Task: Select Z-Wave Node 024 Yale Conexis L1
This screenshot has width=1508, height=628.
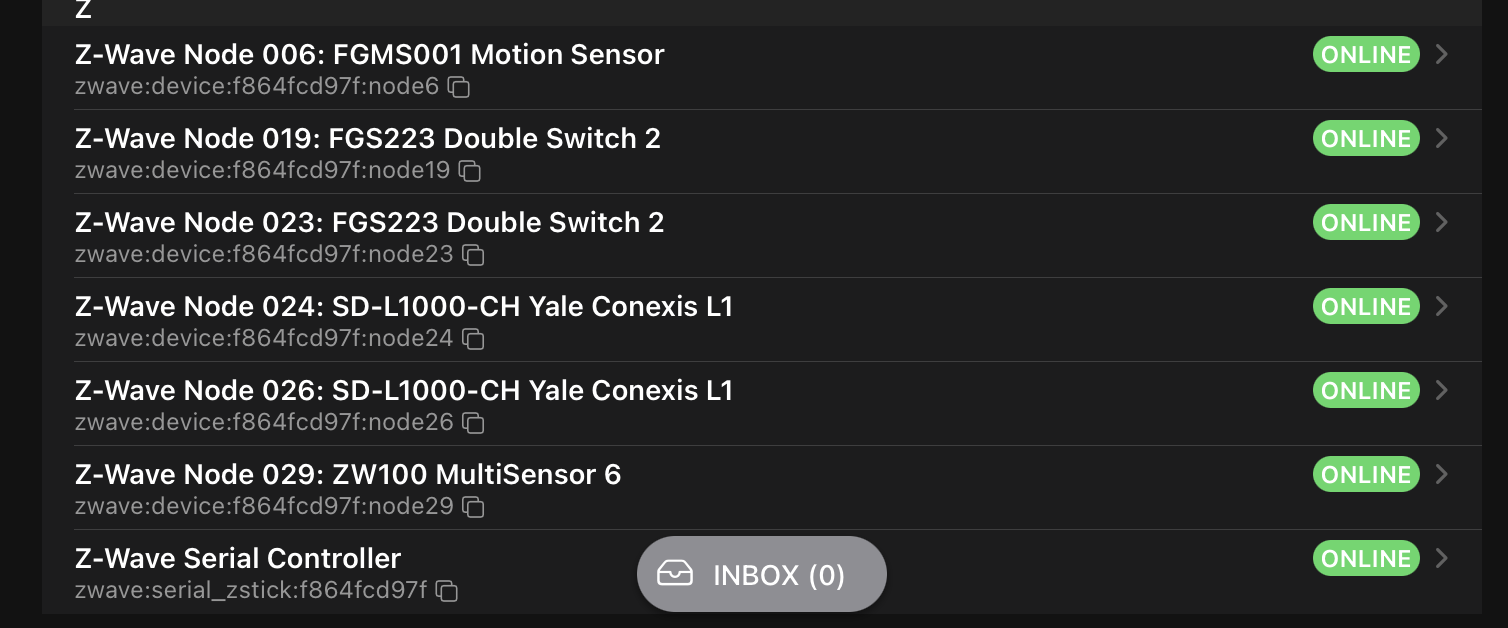Action: coord(403,306)
